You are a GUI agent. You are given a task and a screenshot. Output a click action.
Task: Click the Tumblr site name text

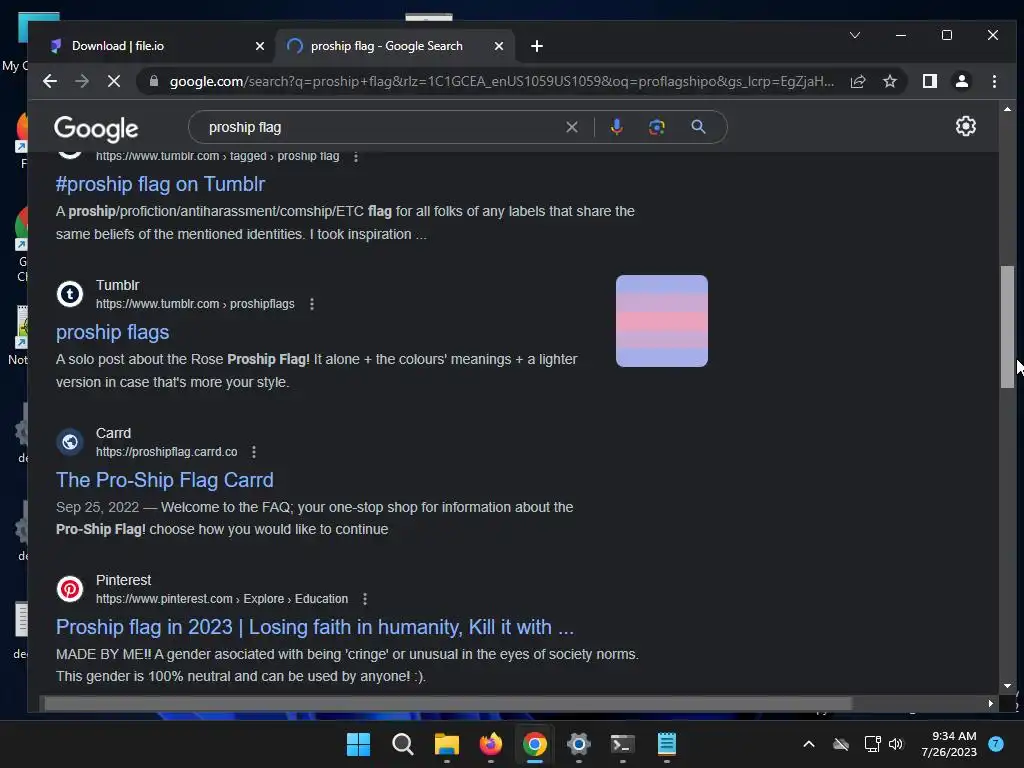pyautogui.click(x=118, y=285)
